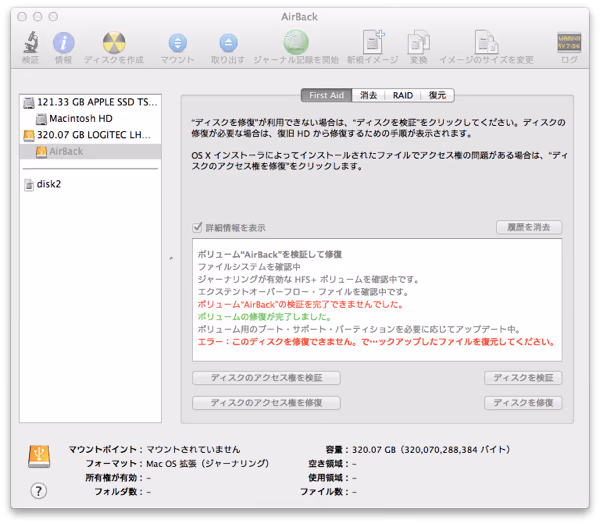This screenshot has height=524, width=600.
Task: Click the 履歴を消去 button
Action: tap(529, 227)
